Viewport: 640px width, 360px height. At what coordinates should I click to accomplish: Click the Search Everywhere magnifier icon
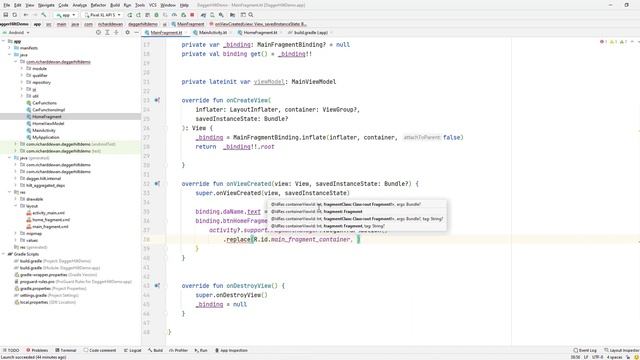[251, 15]
